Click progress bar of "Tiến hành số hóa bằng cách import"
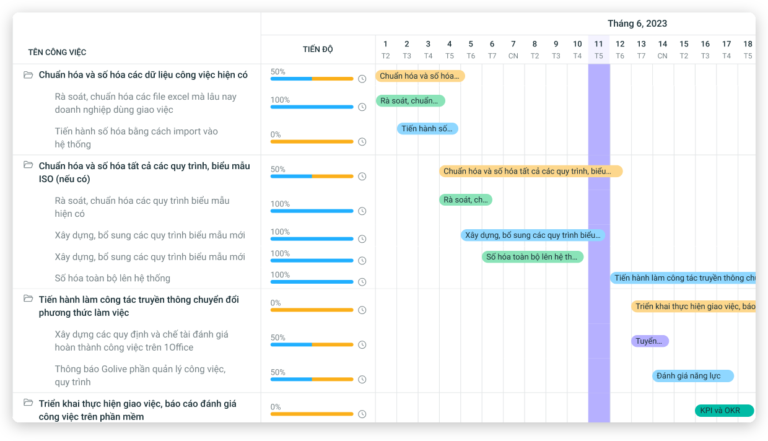Screen dimensions: 768x441 (312, 141)
